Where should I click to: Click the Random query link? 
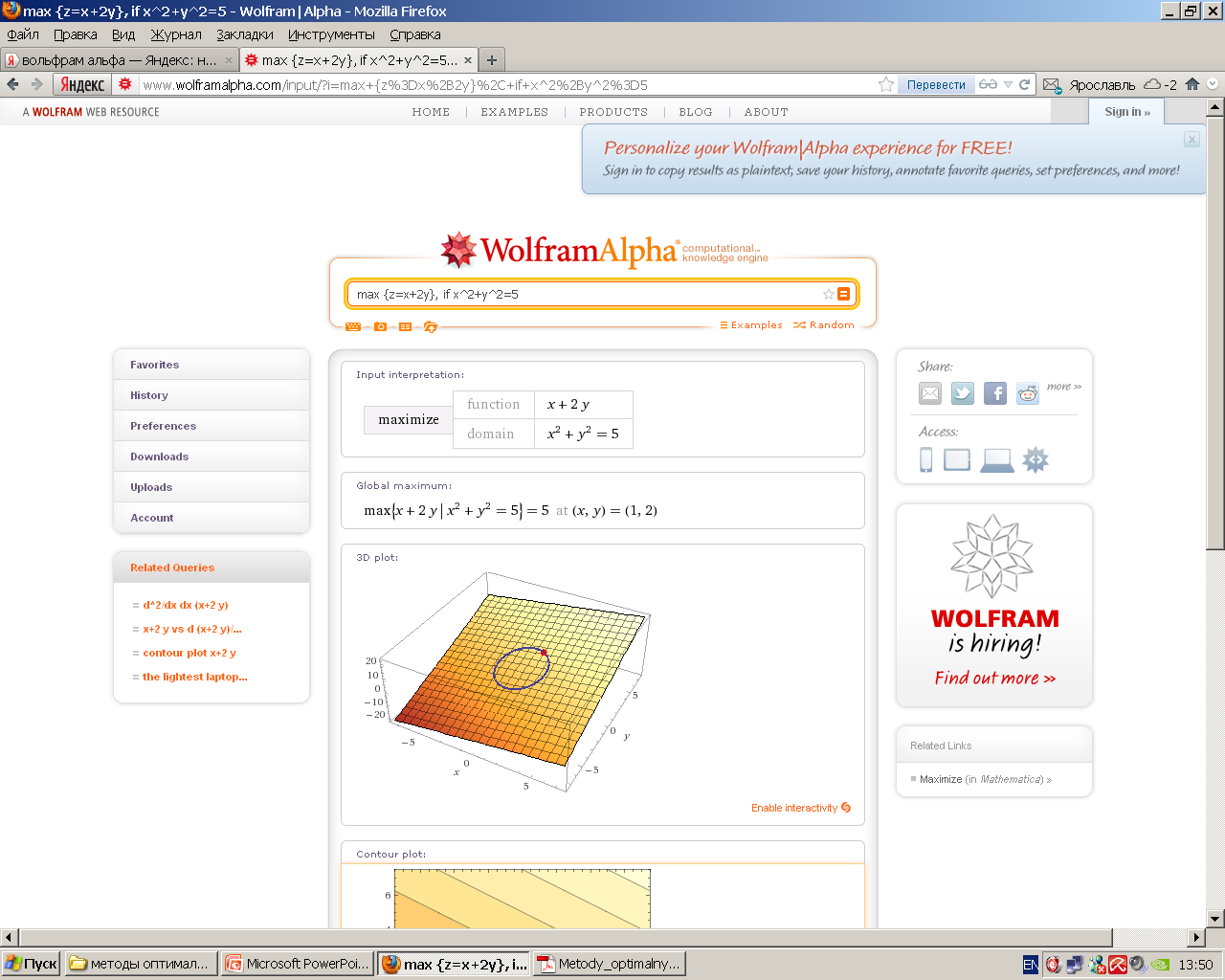[x=824, y=325]
